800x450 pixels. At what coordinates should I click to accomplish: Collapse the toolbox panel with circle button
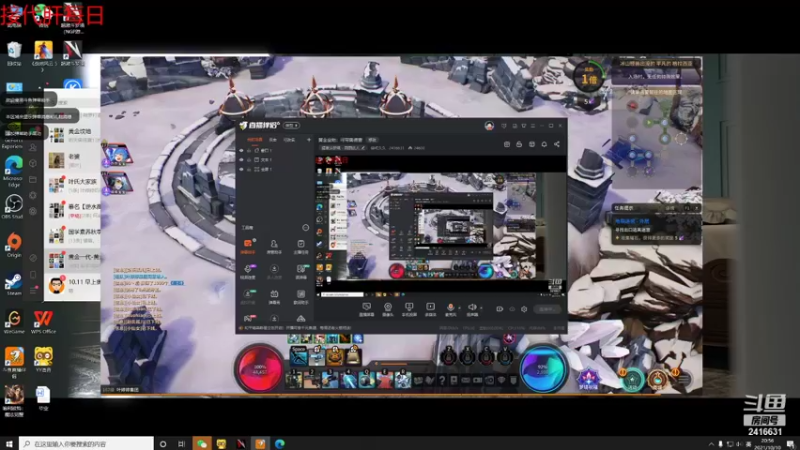[306, 228]
